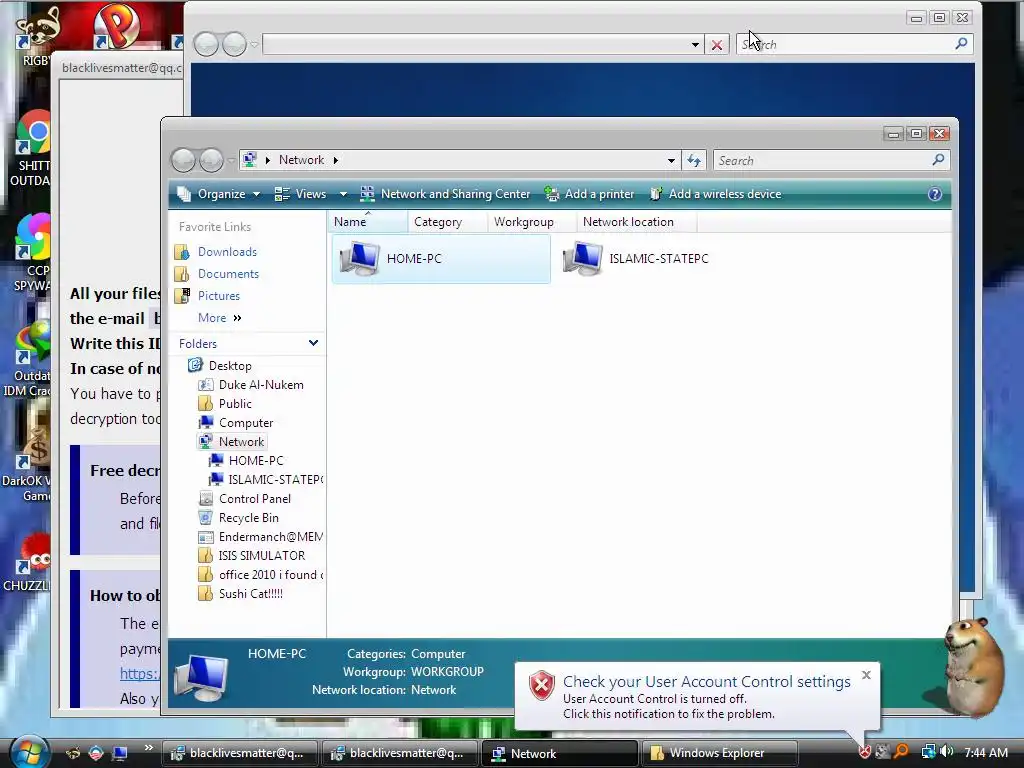Image resolution: width=1024 pixels, height=768 pixels.
Task: Open the Organize menu
Action: (x=218, y=194)
